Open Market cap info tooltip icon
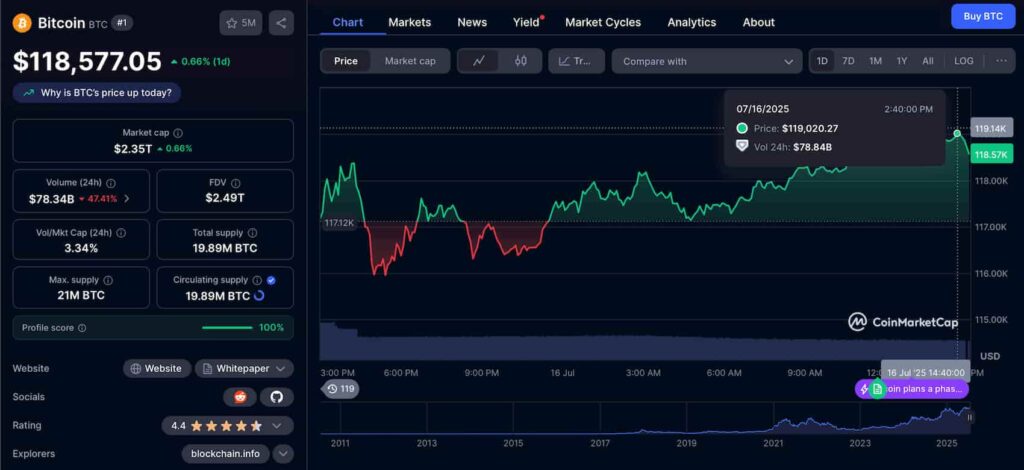Image resolution: width=1024 pixels, height=470 pixels. pos(178,133)
